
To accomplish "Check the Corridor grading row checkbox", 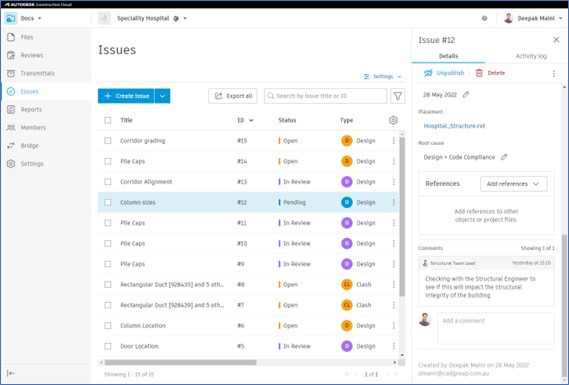I will [x=108, y=140].
